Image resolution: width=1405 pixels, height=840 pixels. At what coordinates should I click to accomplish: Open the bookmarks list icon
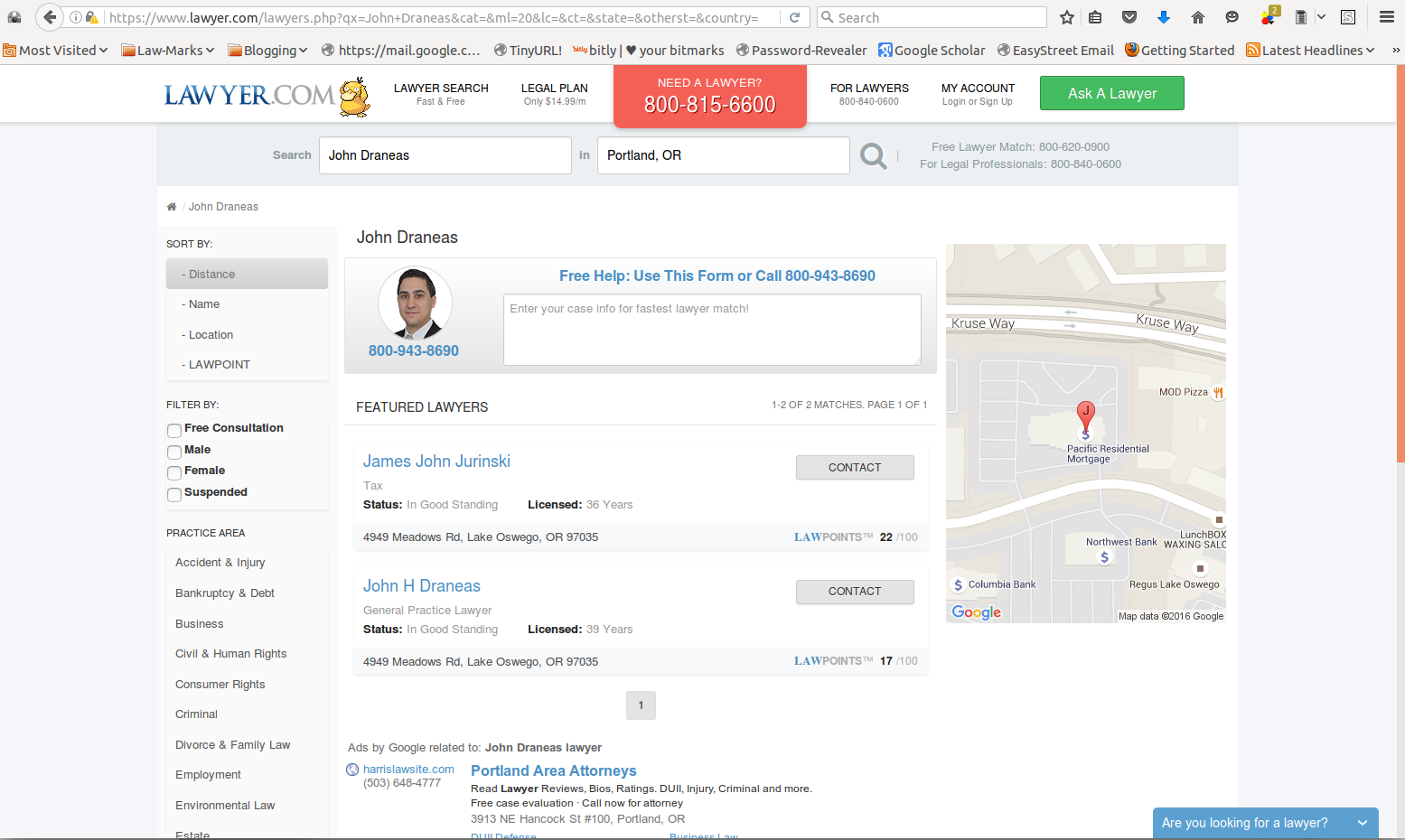(x=1095, y=17)
